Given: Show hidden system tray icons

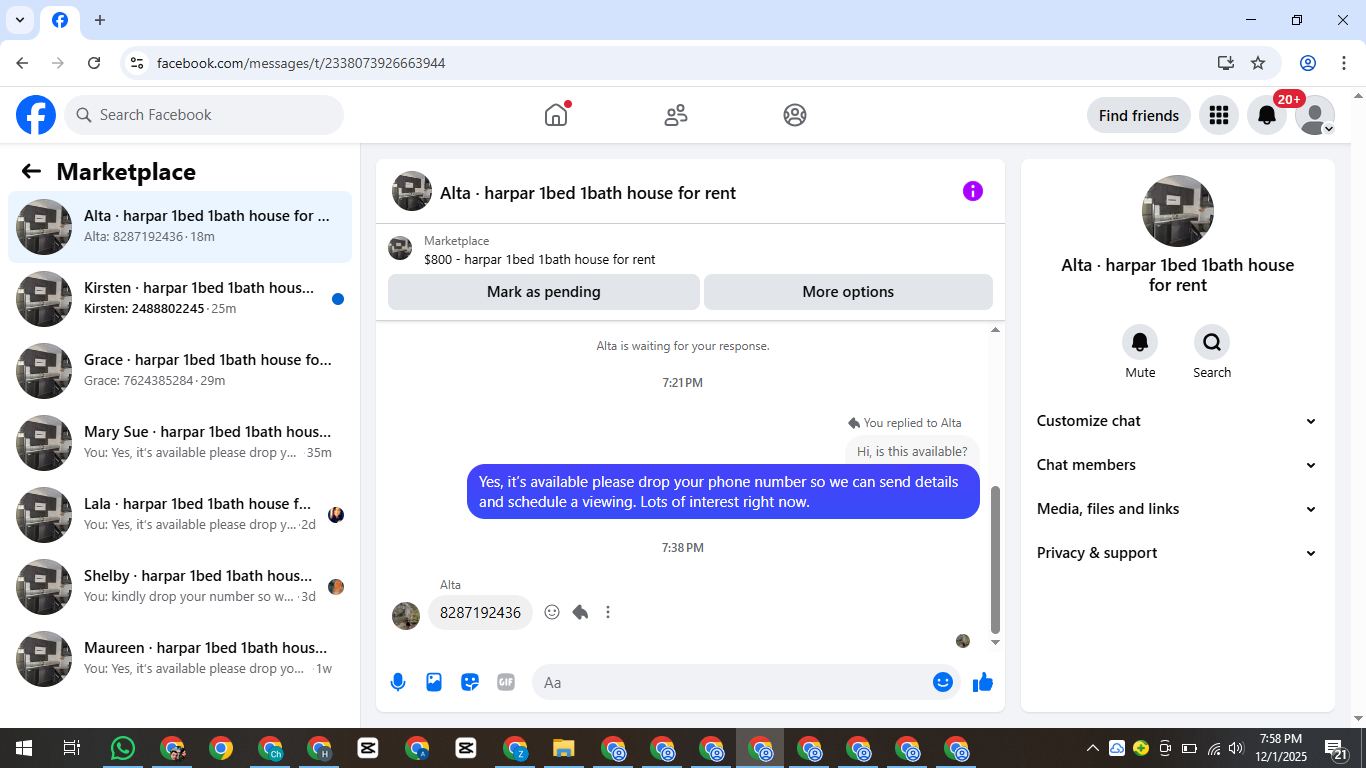Looking at the screenshot, I should point(1092,748).
